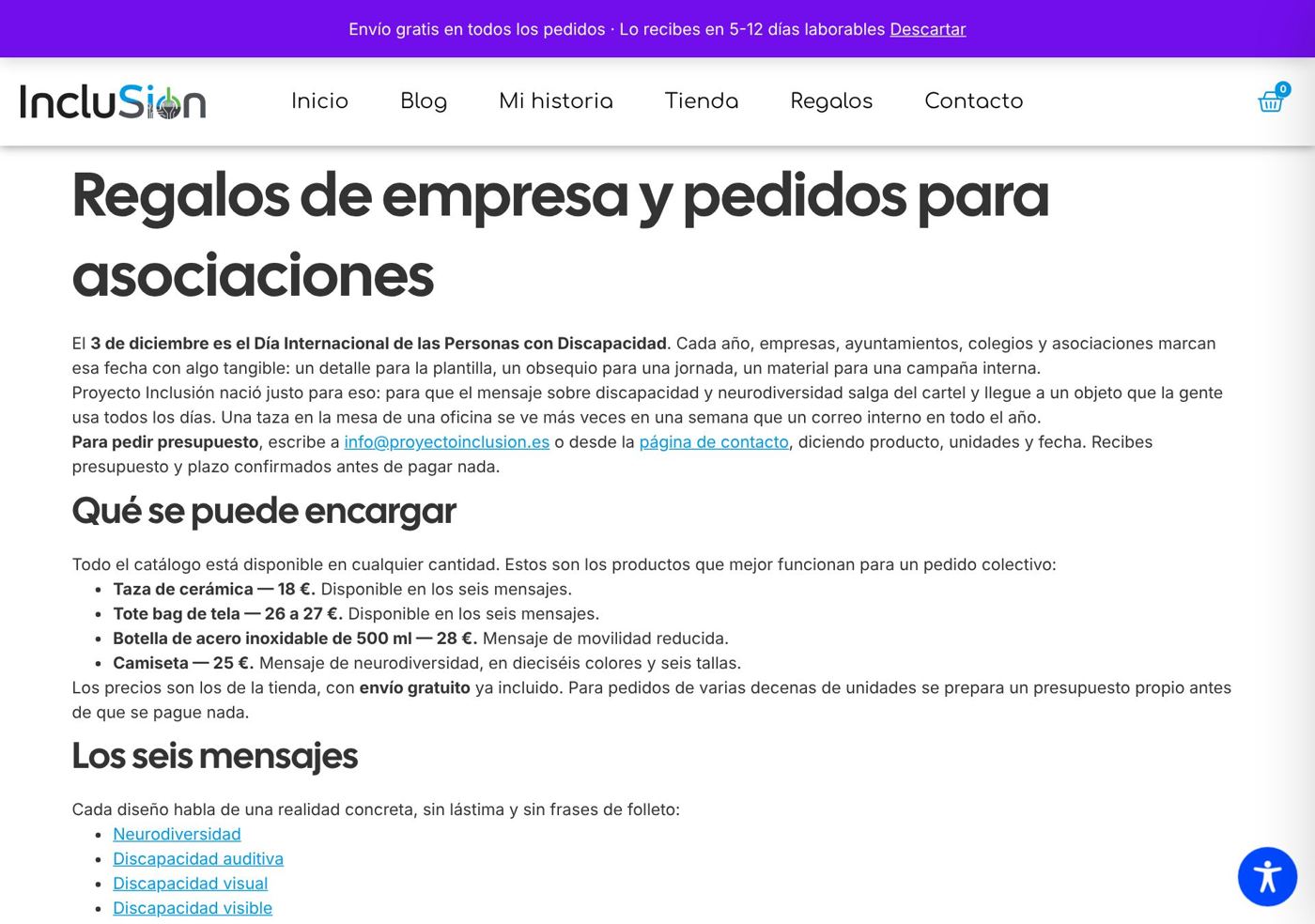Image resolution: width=1315 pixels, height=924 pixels.
Task: Go to the Tienda page
Action: [x=702, y=101]
